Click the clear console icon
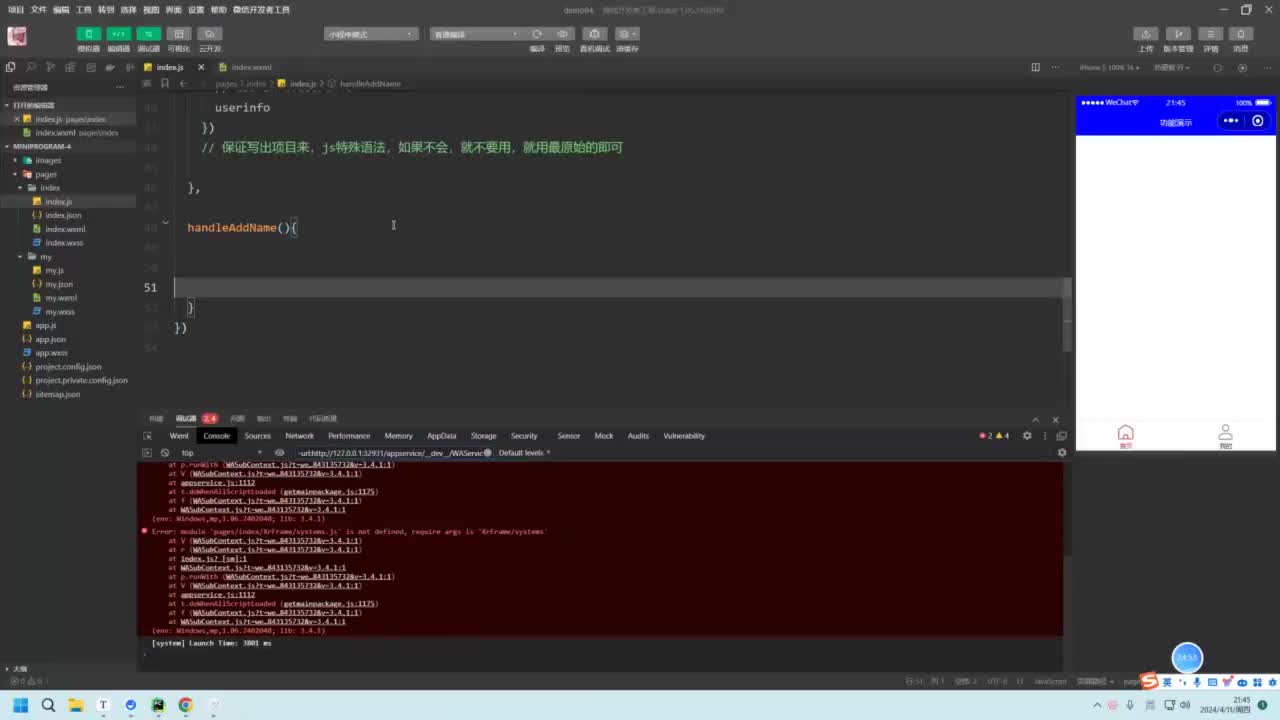The height and width of the screenshot is (720, 1280). coord(165,453)
